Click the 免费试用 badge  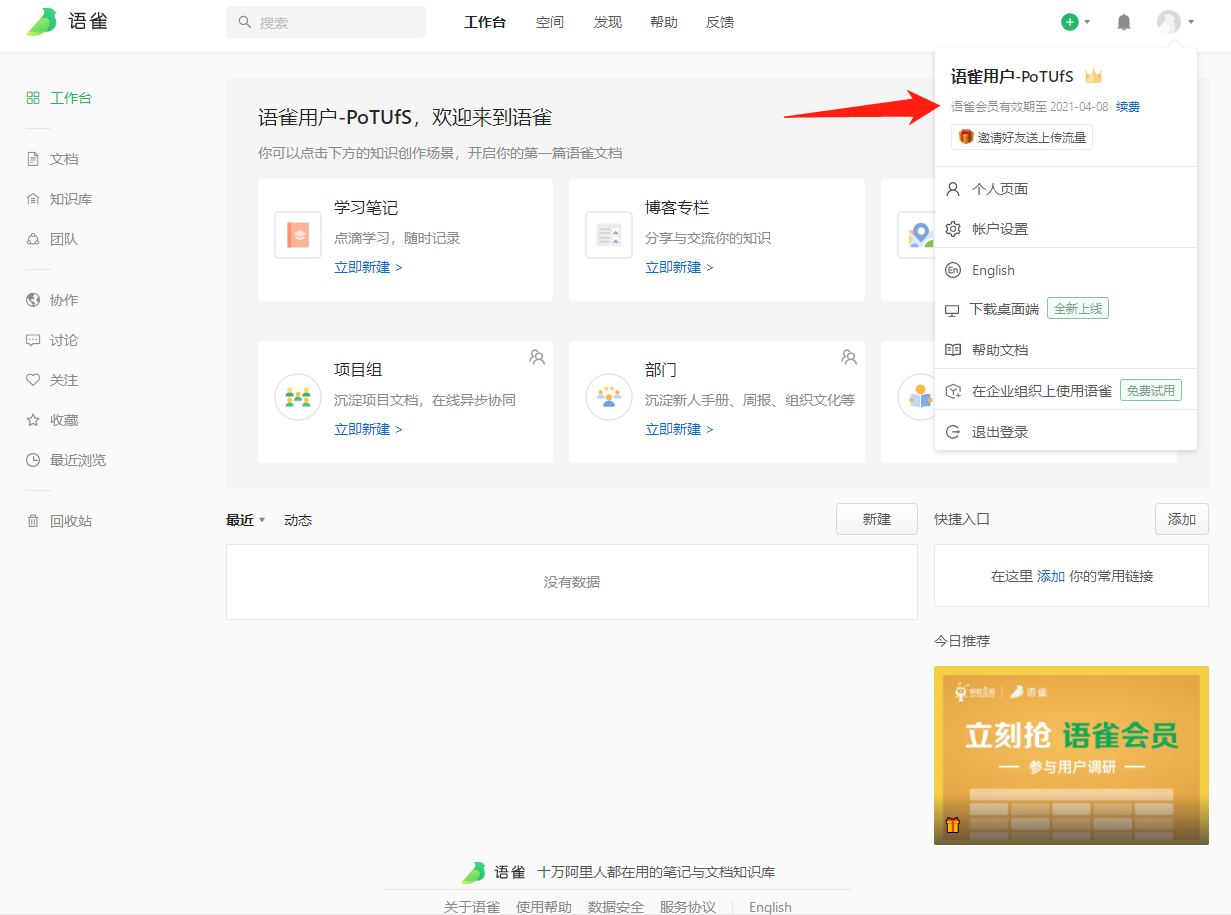1150,390
